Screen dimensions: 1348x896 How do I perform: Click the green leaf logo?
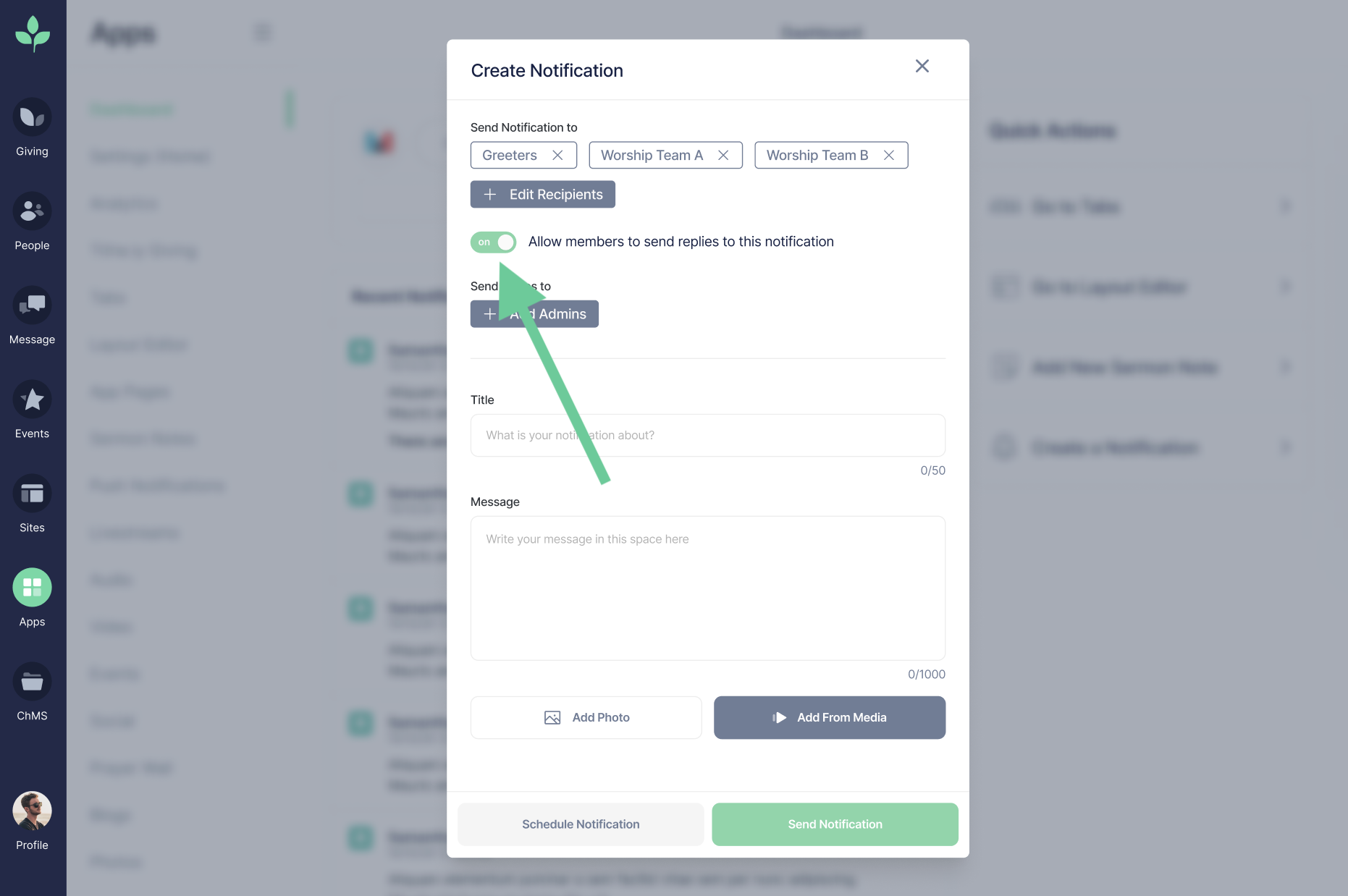coord(33,33)
